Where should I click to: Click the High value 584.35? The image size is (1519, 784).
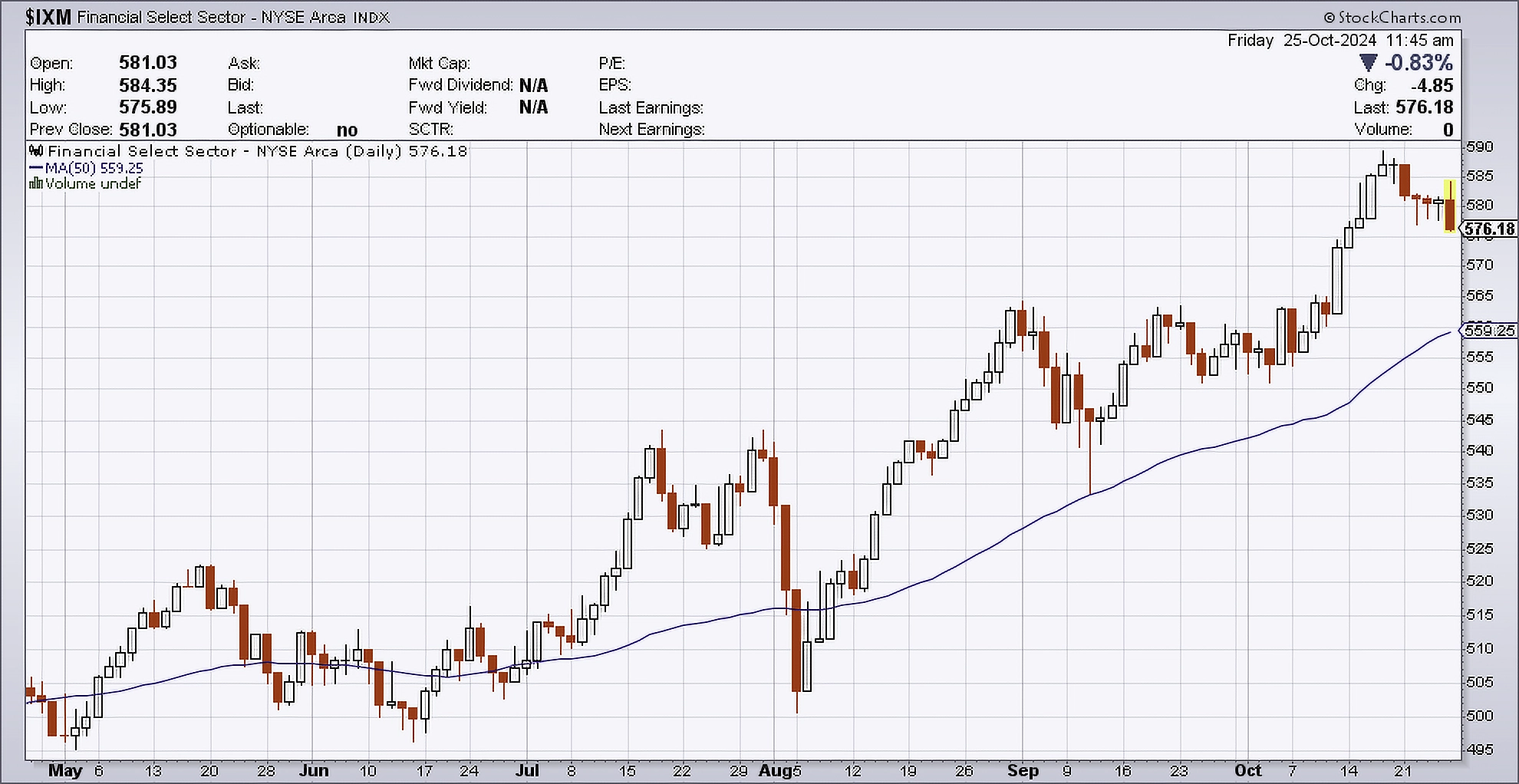point(147,84)
